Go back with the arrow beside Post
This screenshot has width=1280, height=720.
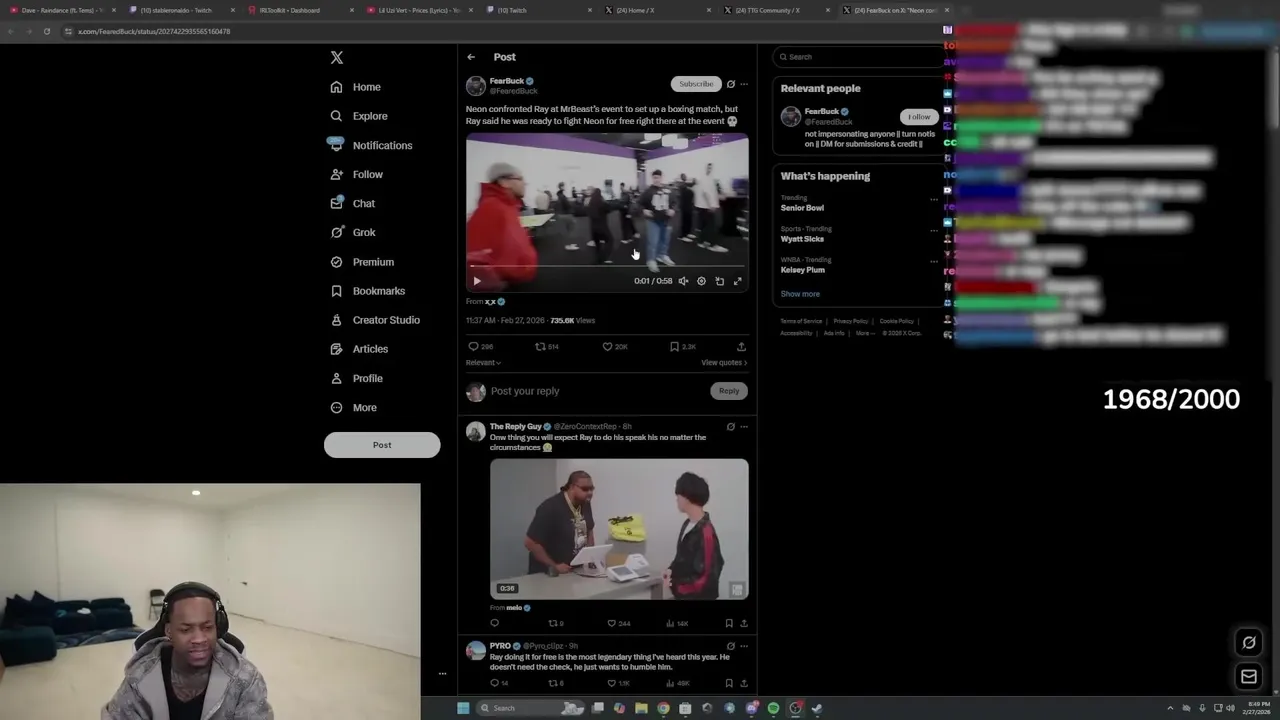tap(471, 57)
